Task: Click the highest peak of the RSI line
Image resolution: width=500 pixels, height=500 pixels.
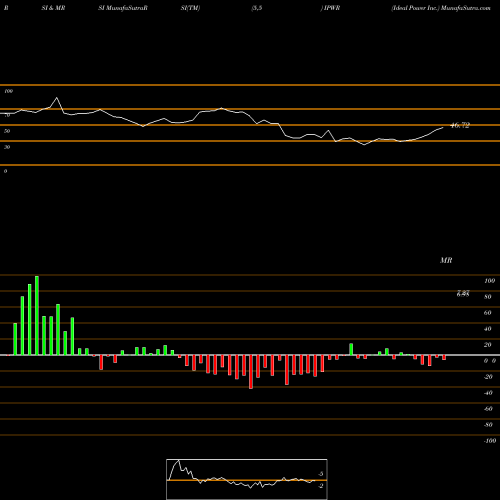Action: [x=56, y=98]
